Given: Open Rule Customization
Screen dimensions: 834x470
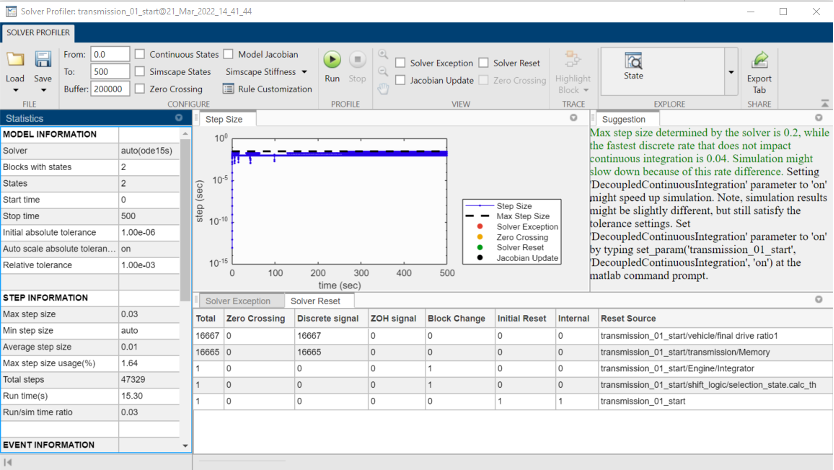Looking at the screenshot, I should click(x=267, y=89).
